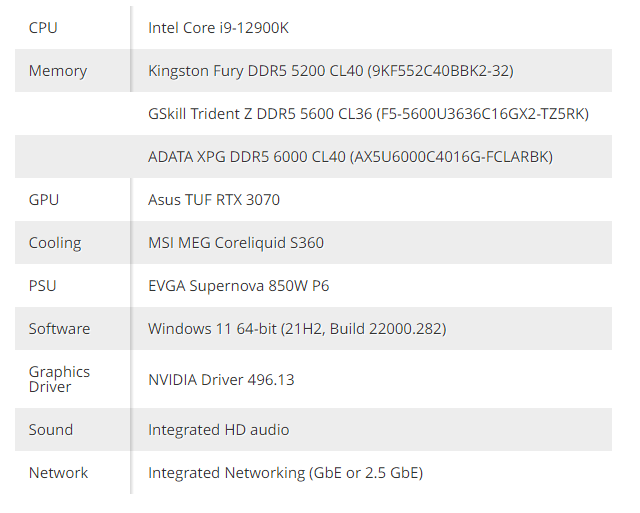Click the Cooling row label
Screen dimensions: 640x513
point(55,243)
